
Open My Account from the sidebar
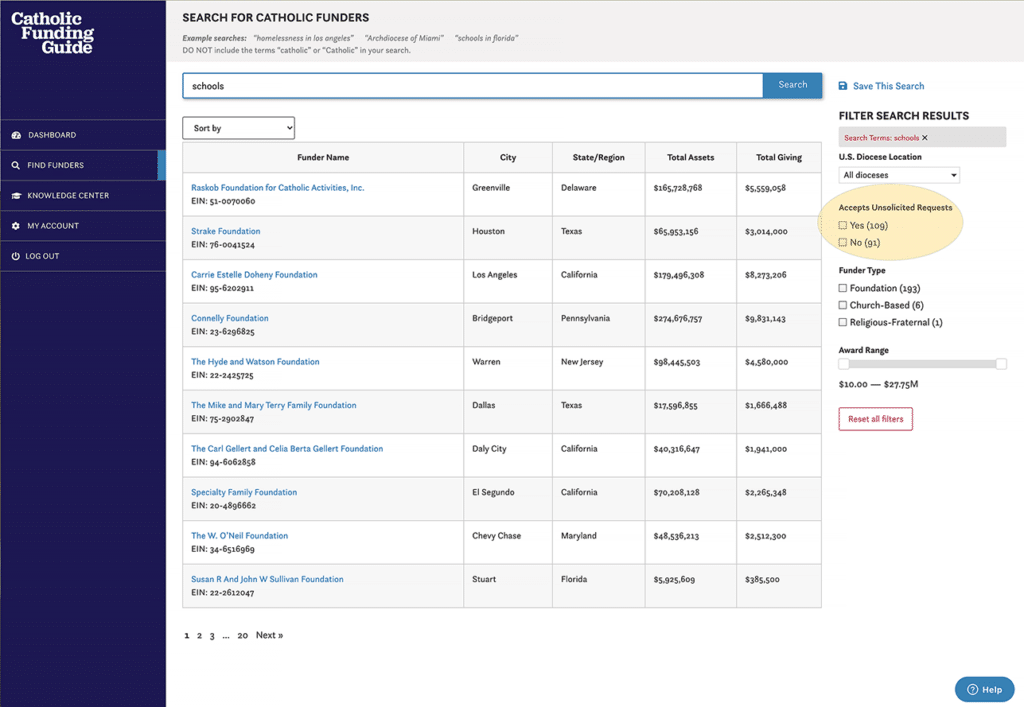pos(83,226)
